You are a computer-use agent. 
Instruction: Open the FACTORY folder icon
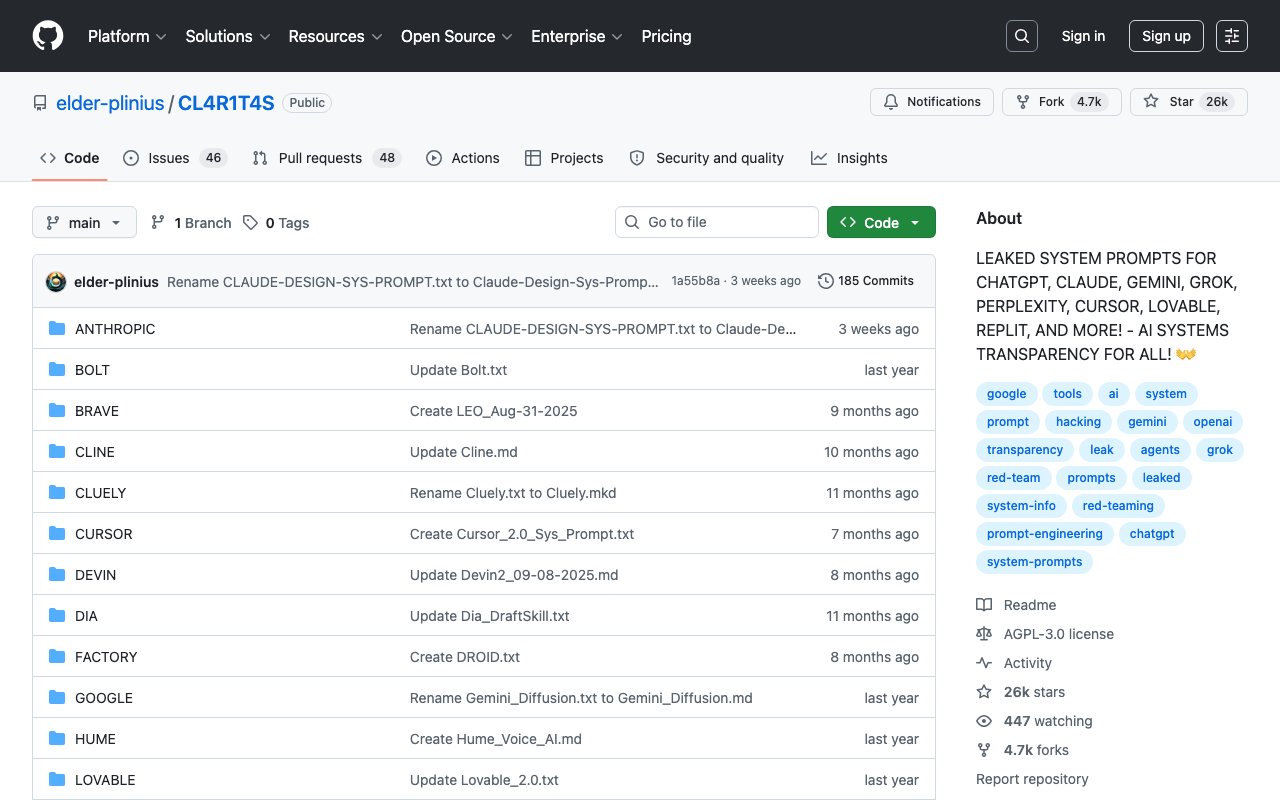tap(57, 657)
